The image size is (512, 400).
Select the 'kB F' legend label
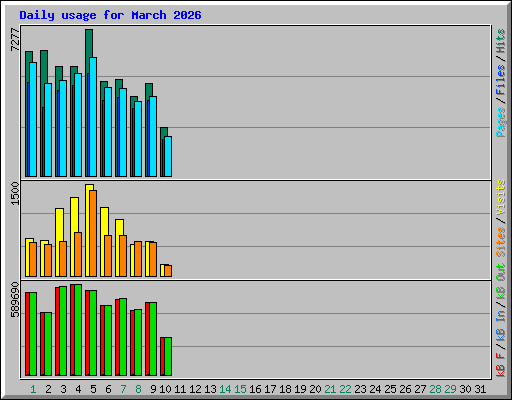click(x=500, y=365)
